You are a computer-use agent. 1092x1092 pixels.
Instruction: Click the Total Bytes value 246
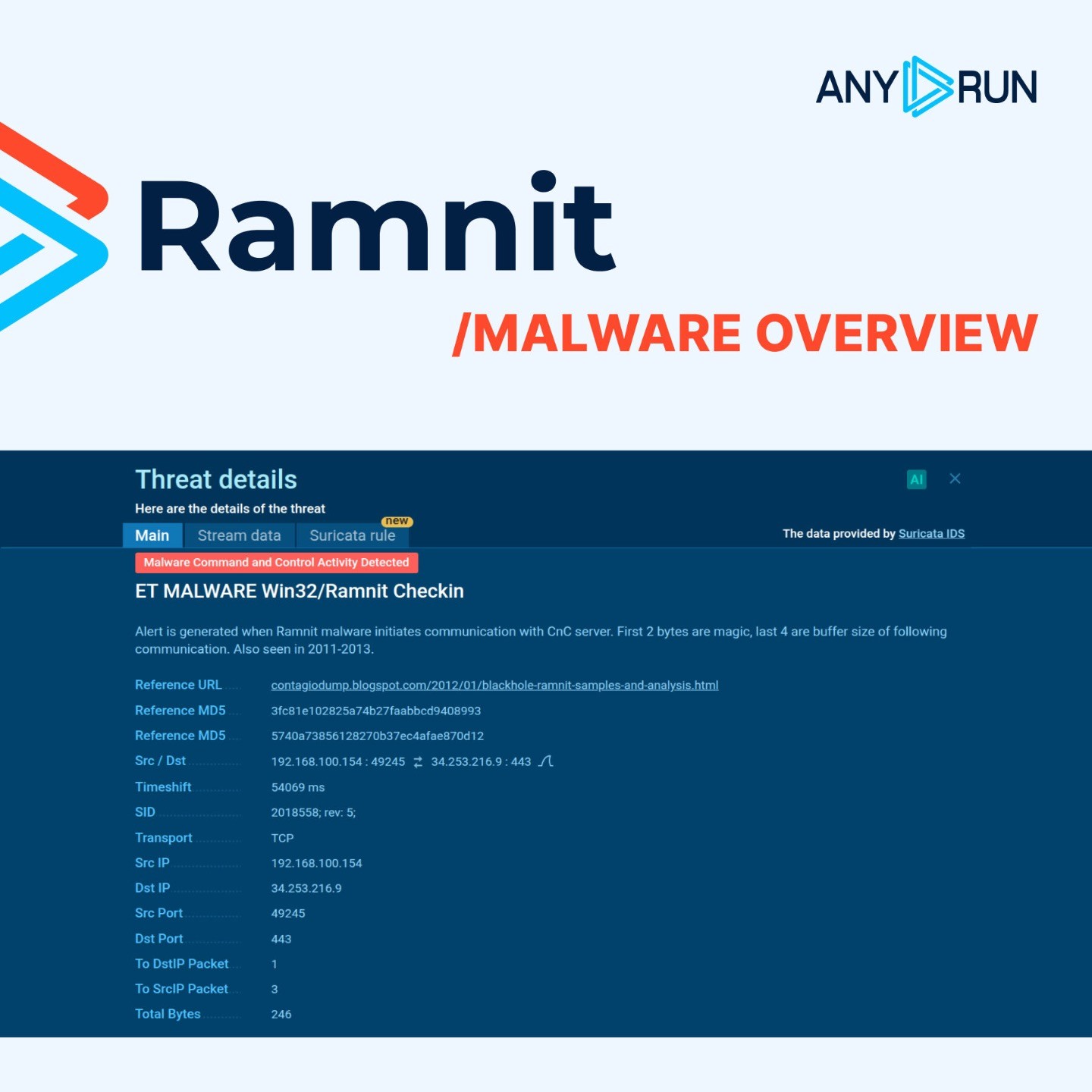pyautogui.click(x=281, y=1015)
